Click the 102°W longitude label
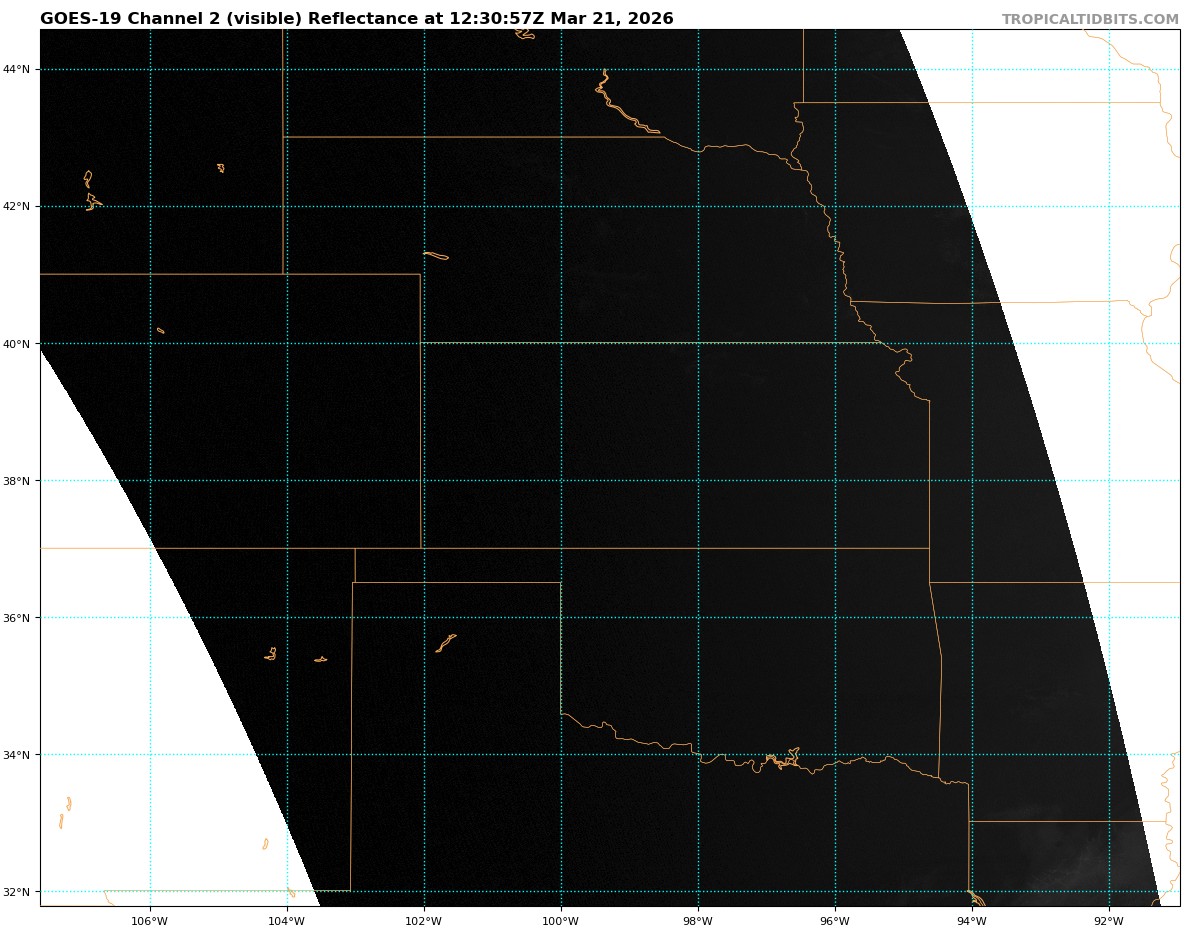Screen dimensions: 1200x929 (423, 921)
